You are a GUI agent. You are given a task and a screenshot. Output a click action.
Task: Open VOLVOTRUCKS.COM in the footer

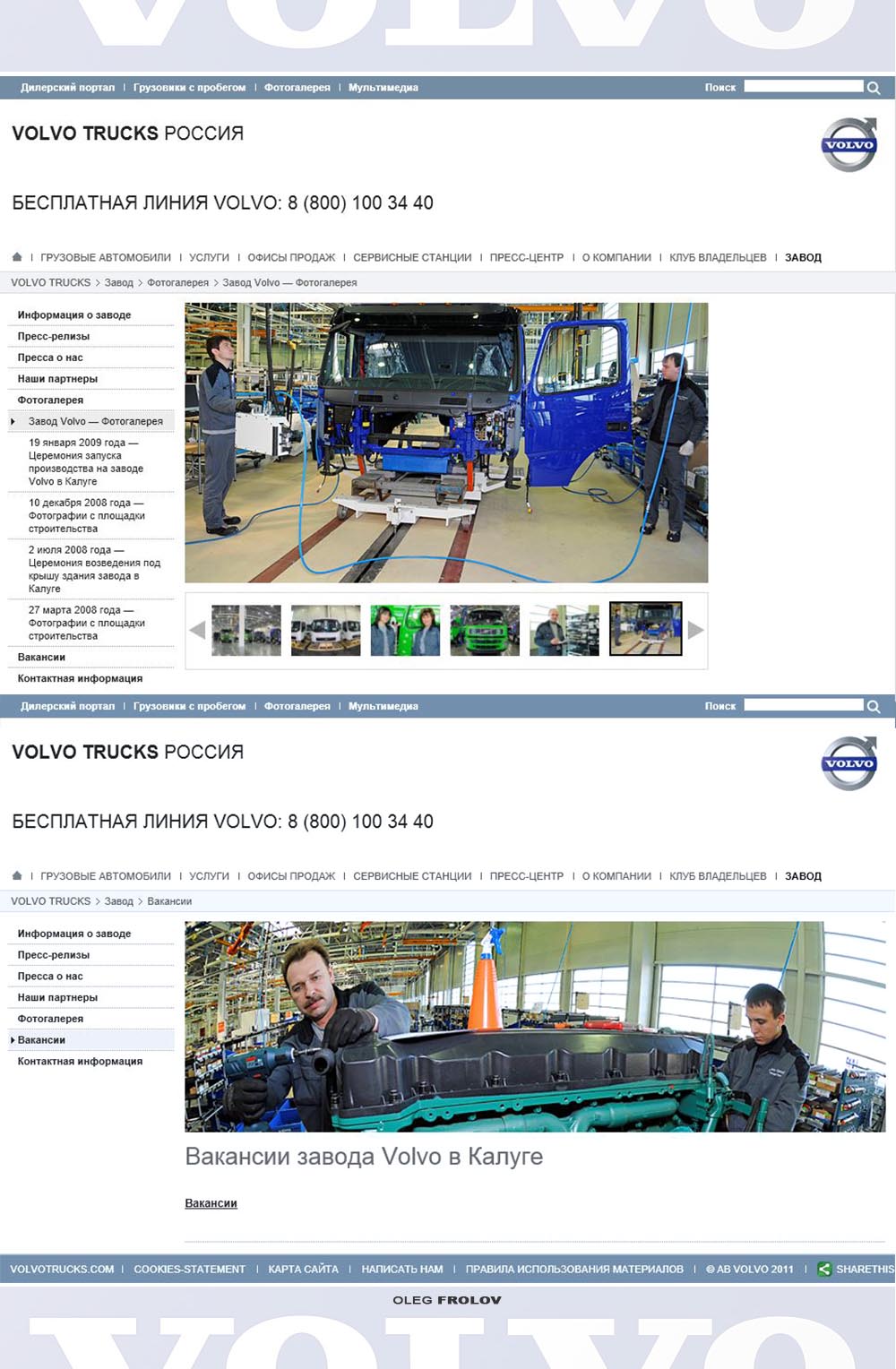62,1270
